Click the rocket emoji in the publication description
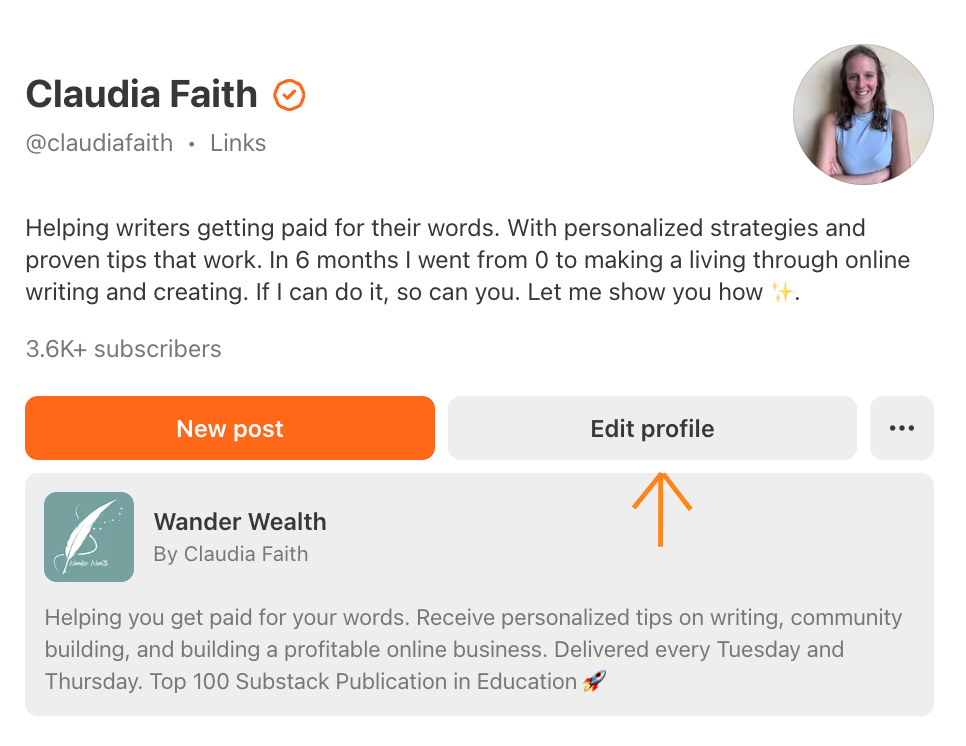 (593, 682)
